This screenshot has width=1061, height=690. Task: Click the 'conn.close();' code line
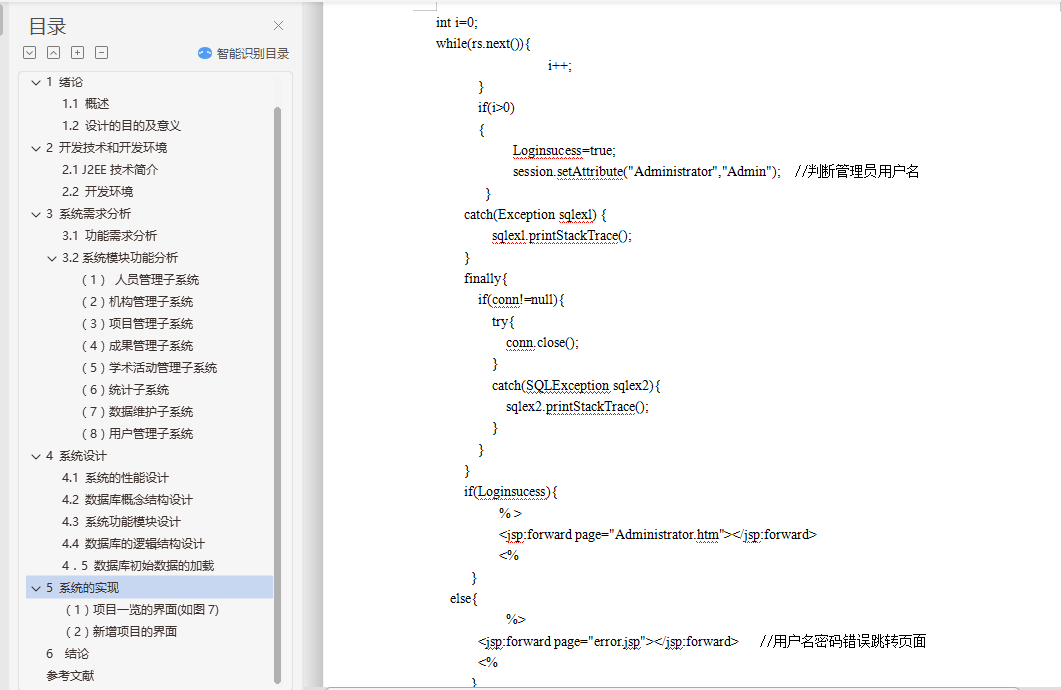[x=542, y=343]
